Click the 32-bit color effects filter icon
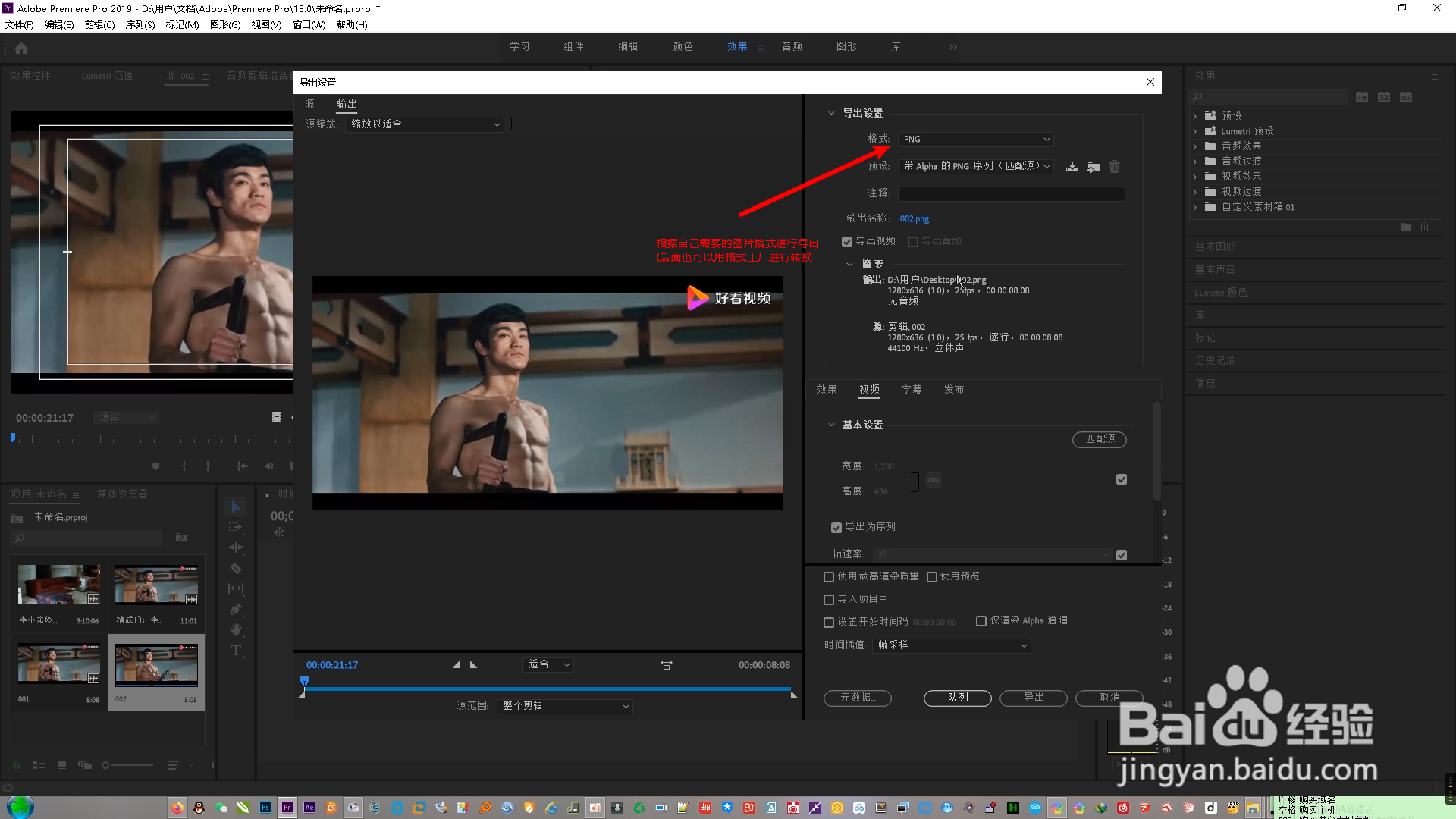This screenshot has height=819, width=1456. point(1384,97)
